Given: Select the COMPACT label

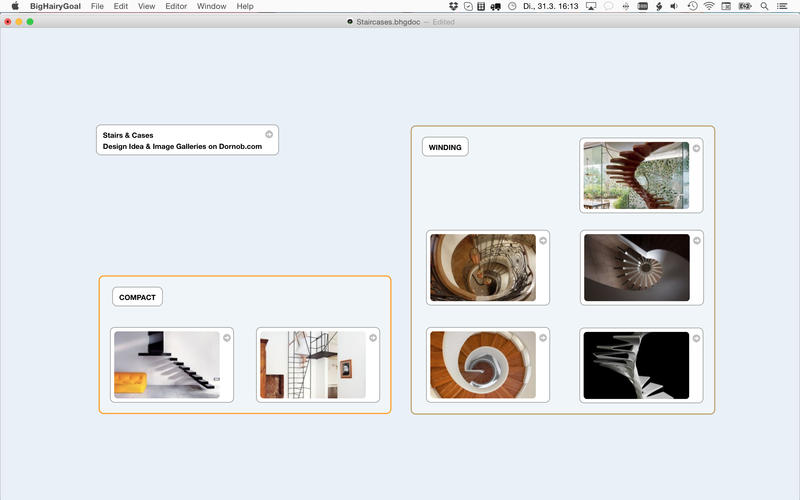Looking at the screenshot, I should pyautogui.click(x=137, y=297).
